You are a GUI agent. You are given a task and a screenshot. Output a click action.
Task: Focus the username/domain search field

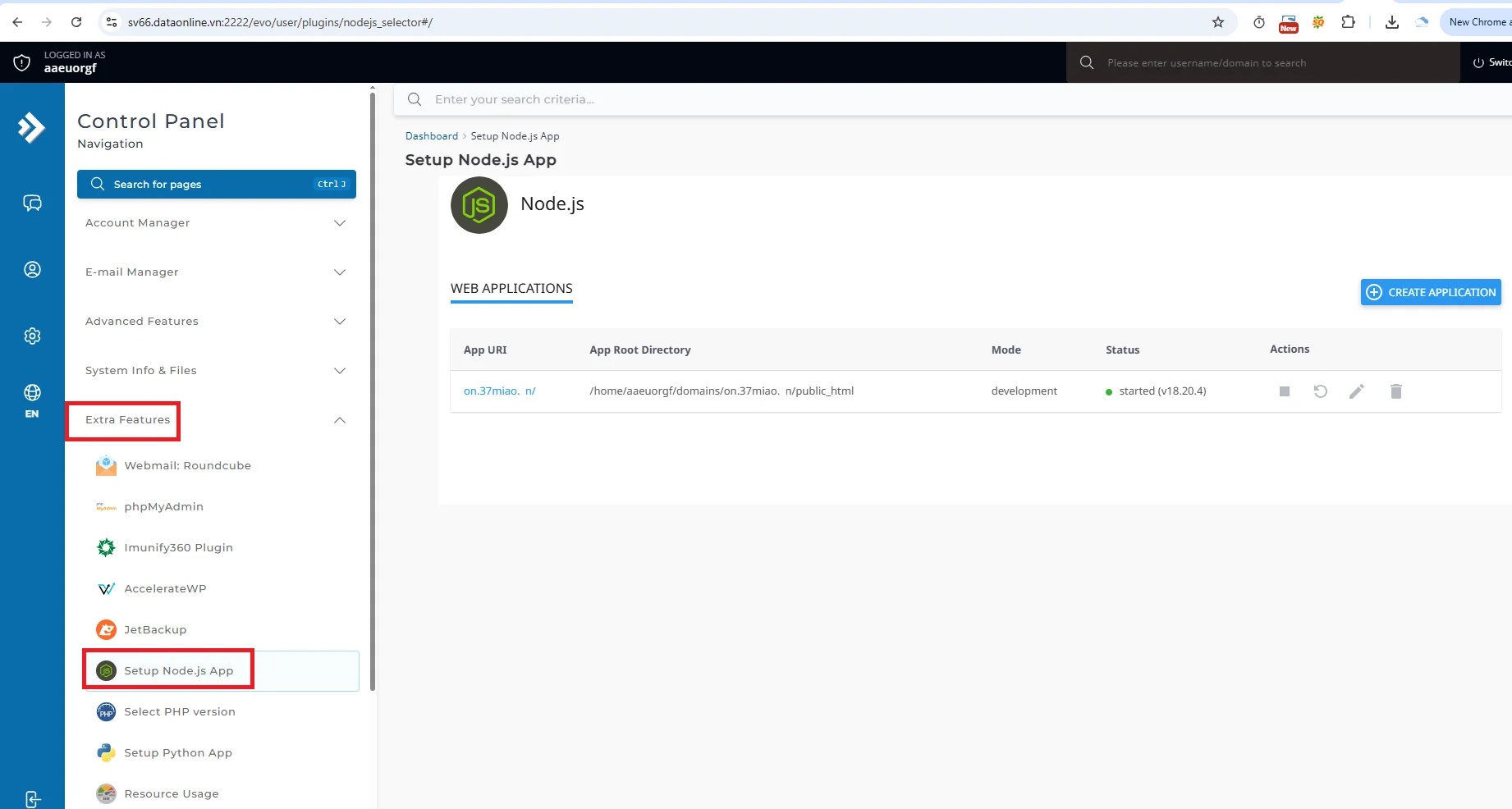tap(1263, 62)
